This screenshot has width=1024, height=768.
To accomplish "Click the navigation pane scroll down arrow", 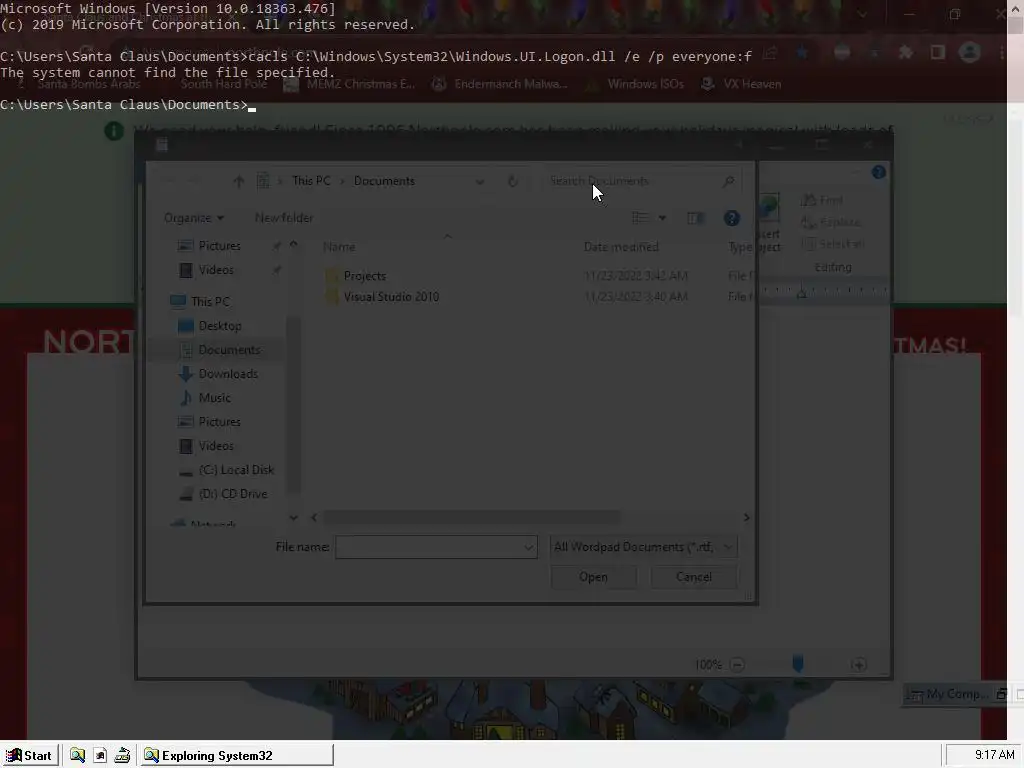I will [293, 517].
